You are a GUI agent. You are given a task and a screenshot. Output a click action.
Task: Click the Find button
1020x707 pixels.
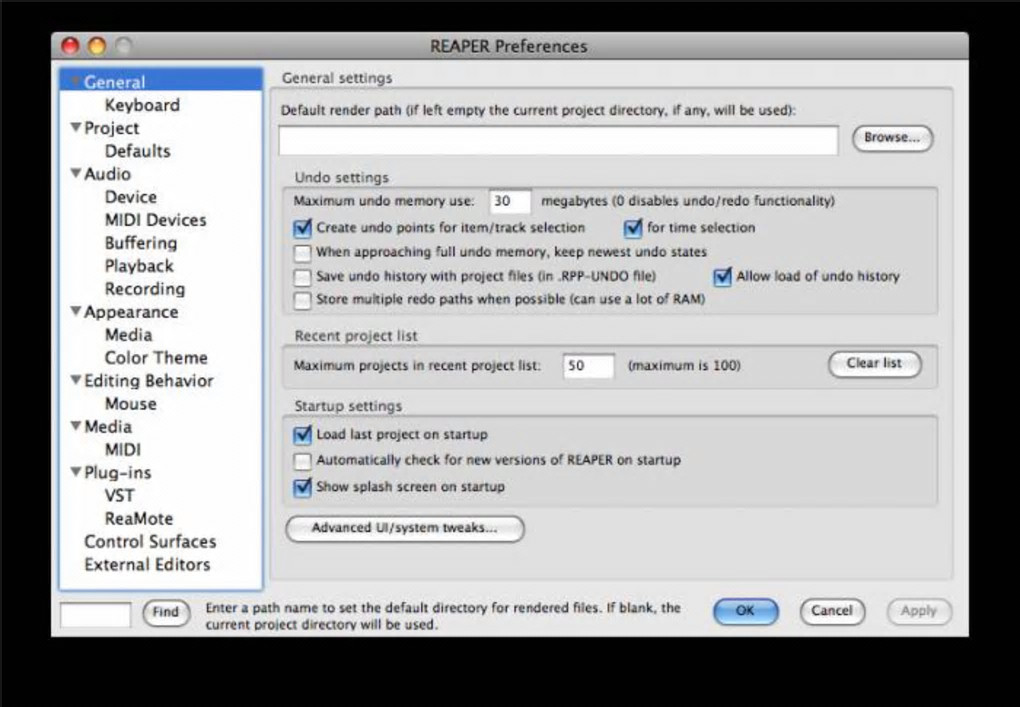[x=166, y=612]
